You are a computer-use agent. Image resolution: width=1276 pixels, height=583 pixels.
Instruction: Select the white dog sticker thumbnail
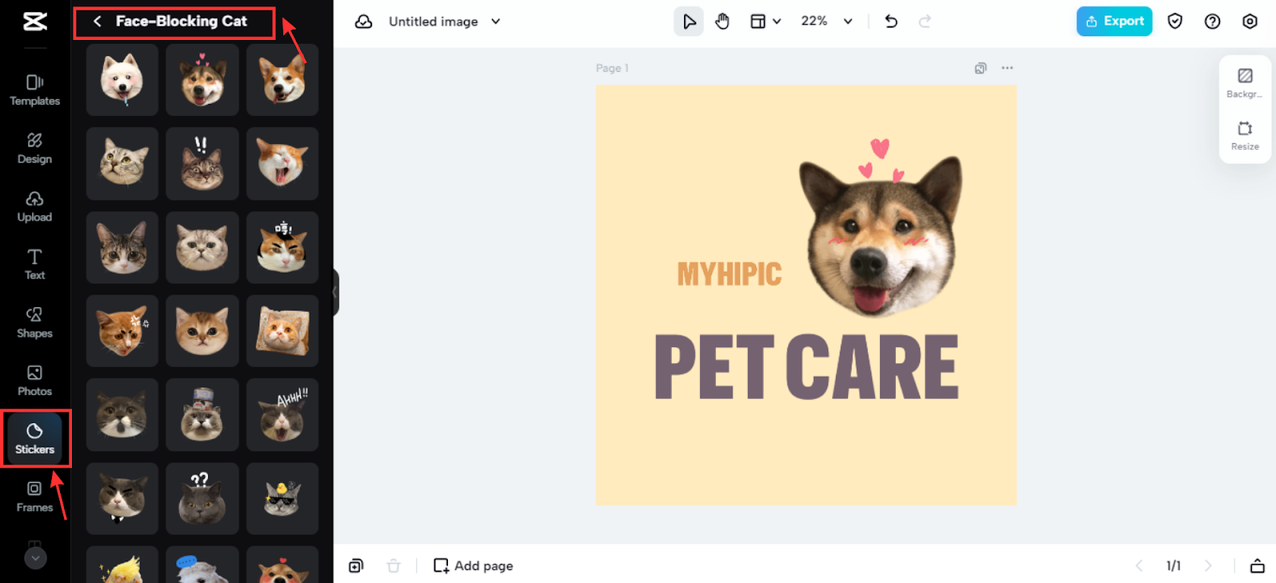click(122, 79)
